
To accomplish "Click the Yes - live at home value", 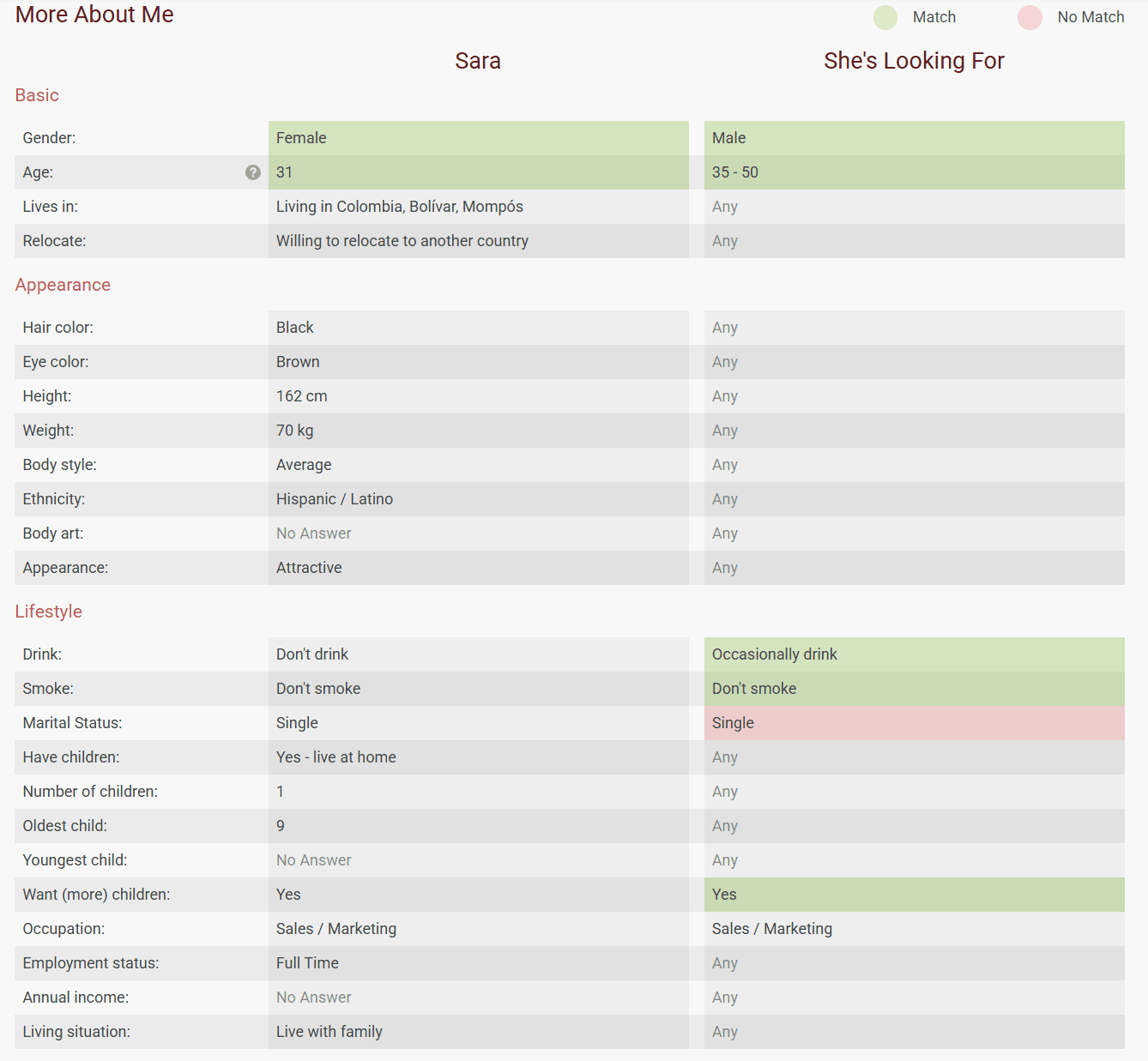I will coord(336,757).
